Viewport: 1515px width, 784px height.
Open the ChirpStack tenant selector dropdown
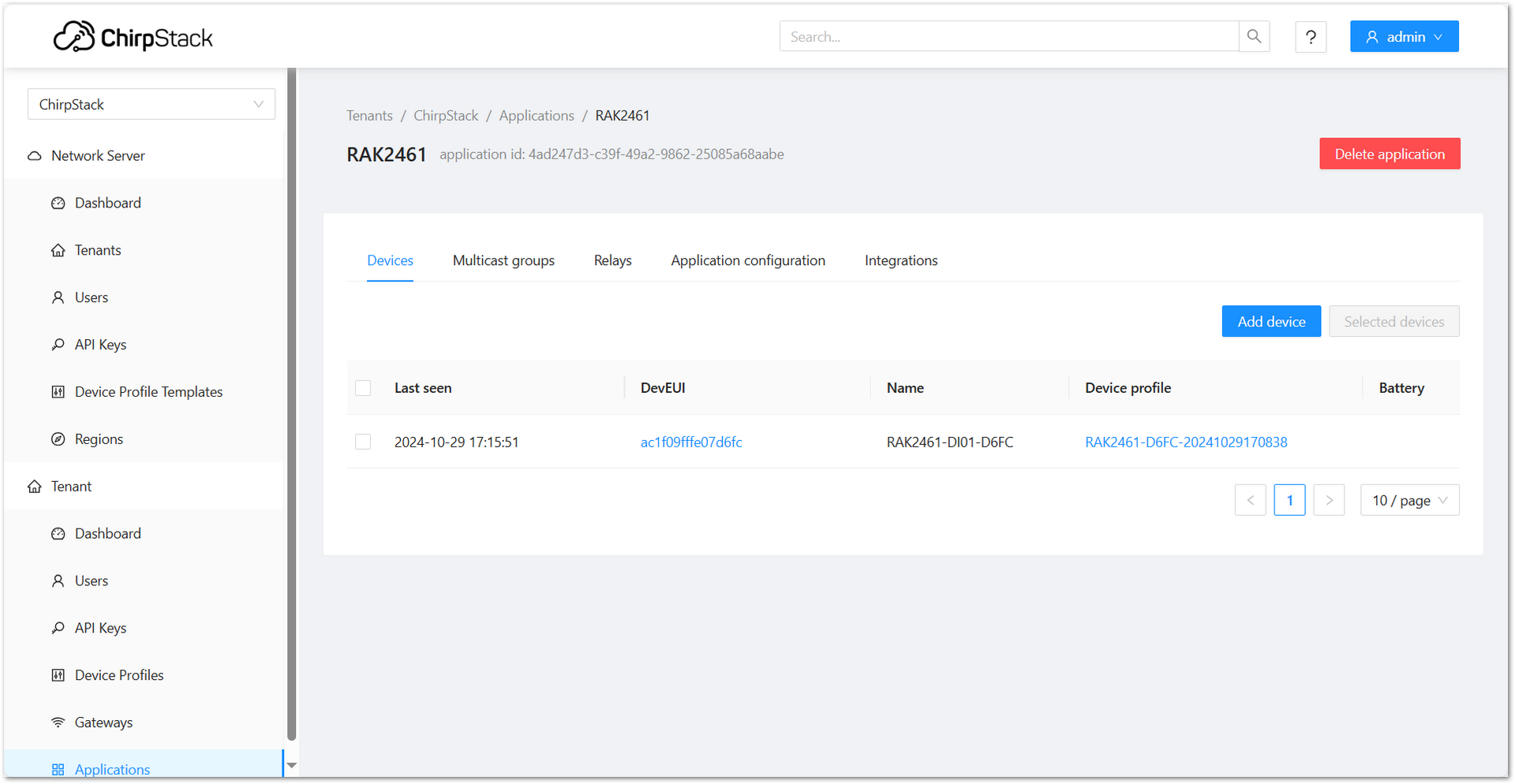click(151, 104)
